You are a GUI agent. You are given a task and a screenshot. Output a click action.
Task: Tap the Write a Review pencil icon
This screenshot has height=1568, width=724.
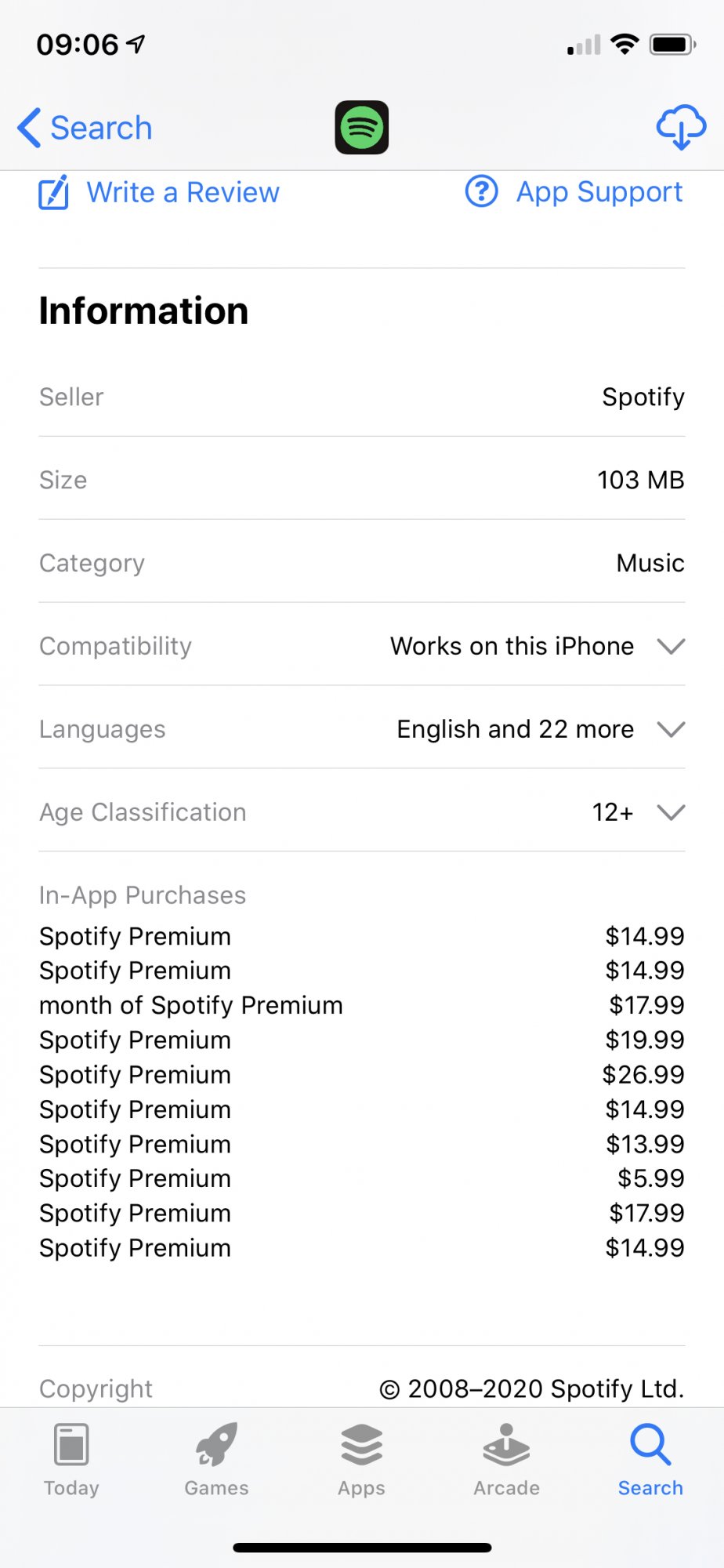(x=54, y=193)
